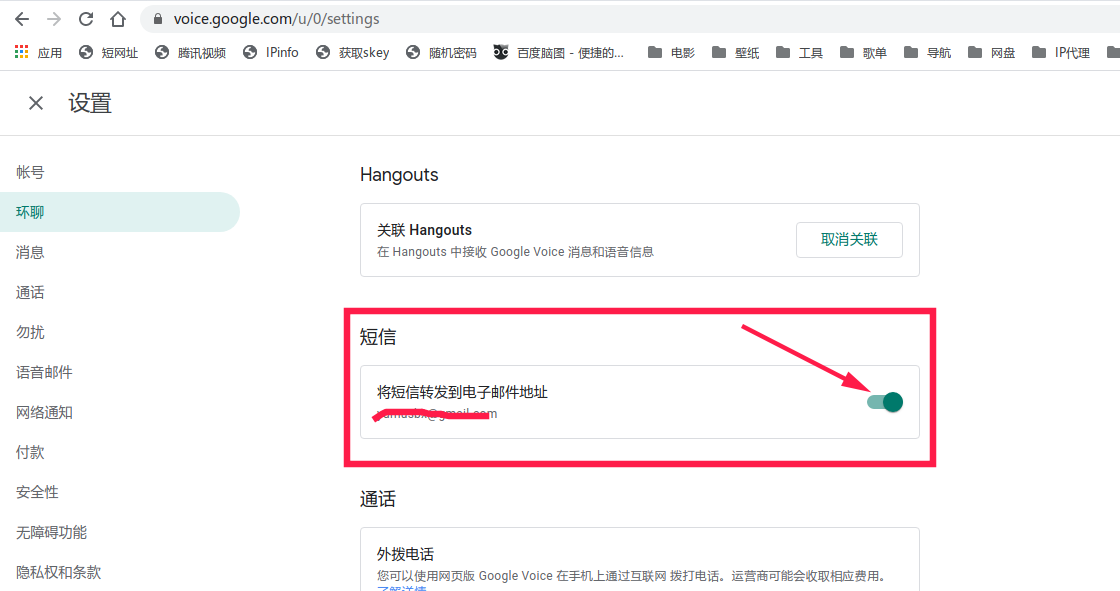Expand the 壁纸 bookmark folder
The width and height of the screenshot is (1120, 591).
(735, 52)
